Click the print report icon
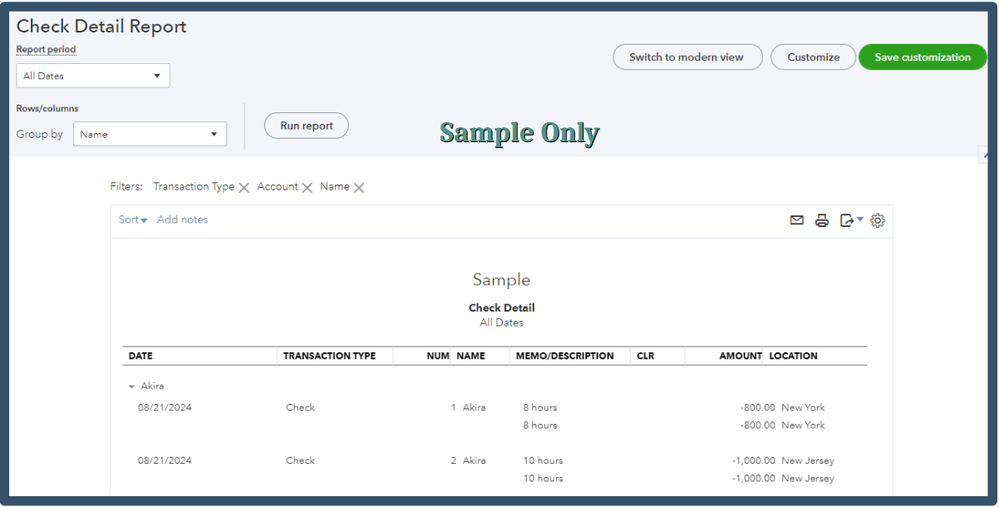The width and height of the screenshot is (999, 507). pyautogui.click(x=822, y=220)
